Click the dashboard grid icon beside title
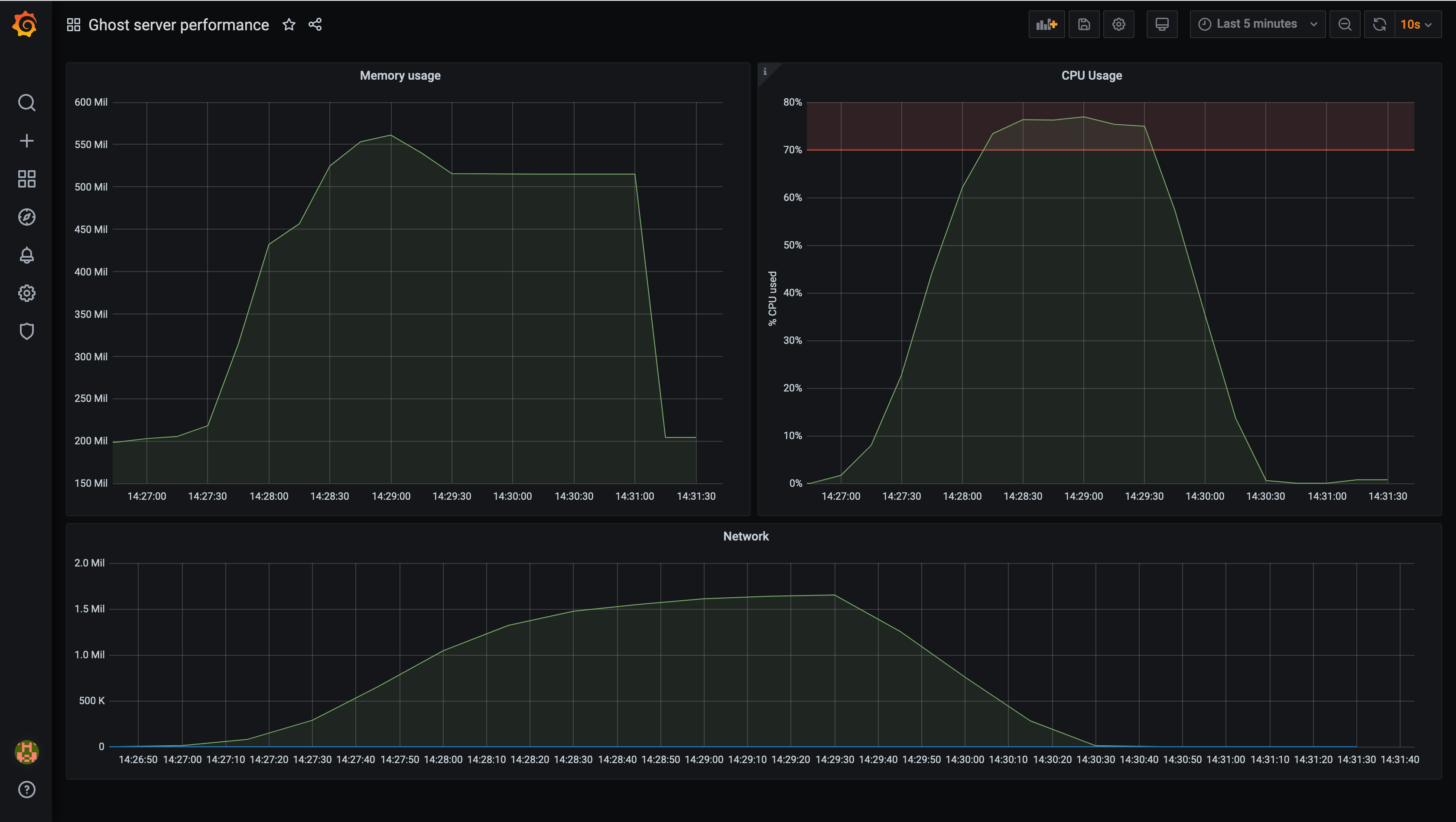The width and height of the screenshot is (1456, 822). tap(74, 25)
